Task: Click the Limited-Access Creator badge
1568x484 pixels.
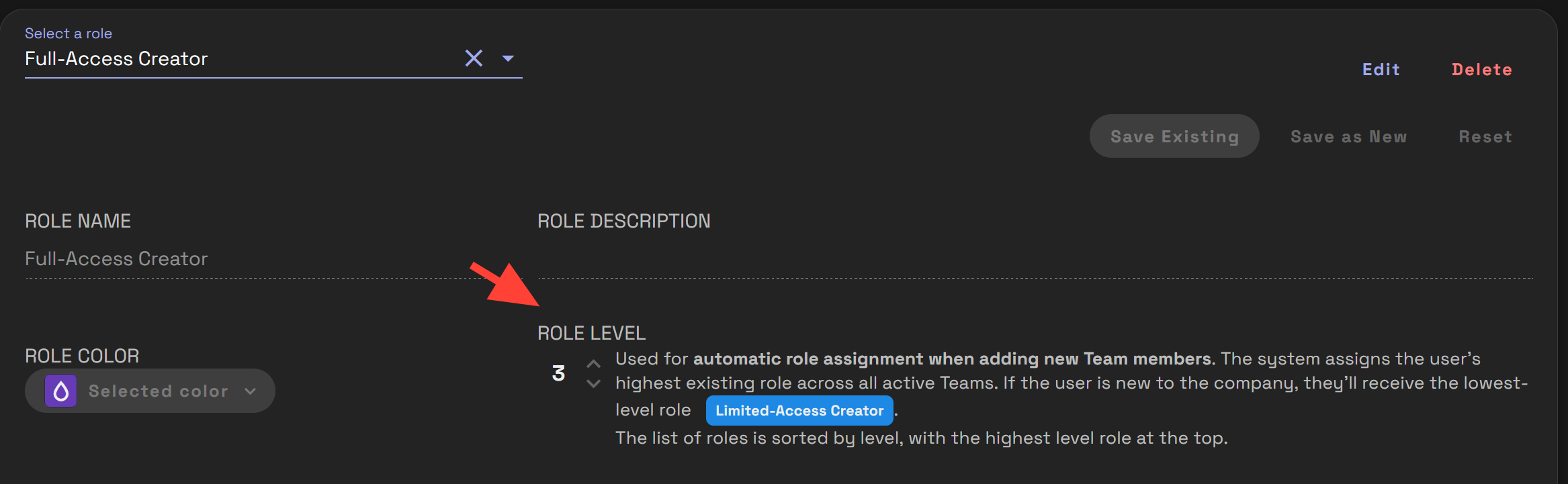Action: (799, 410)
